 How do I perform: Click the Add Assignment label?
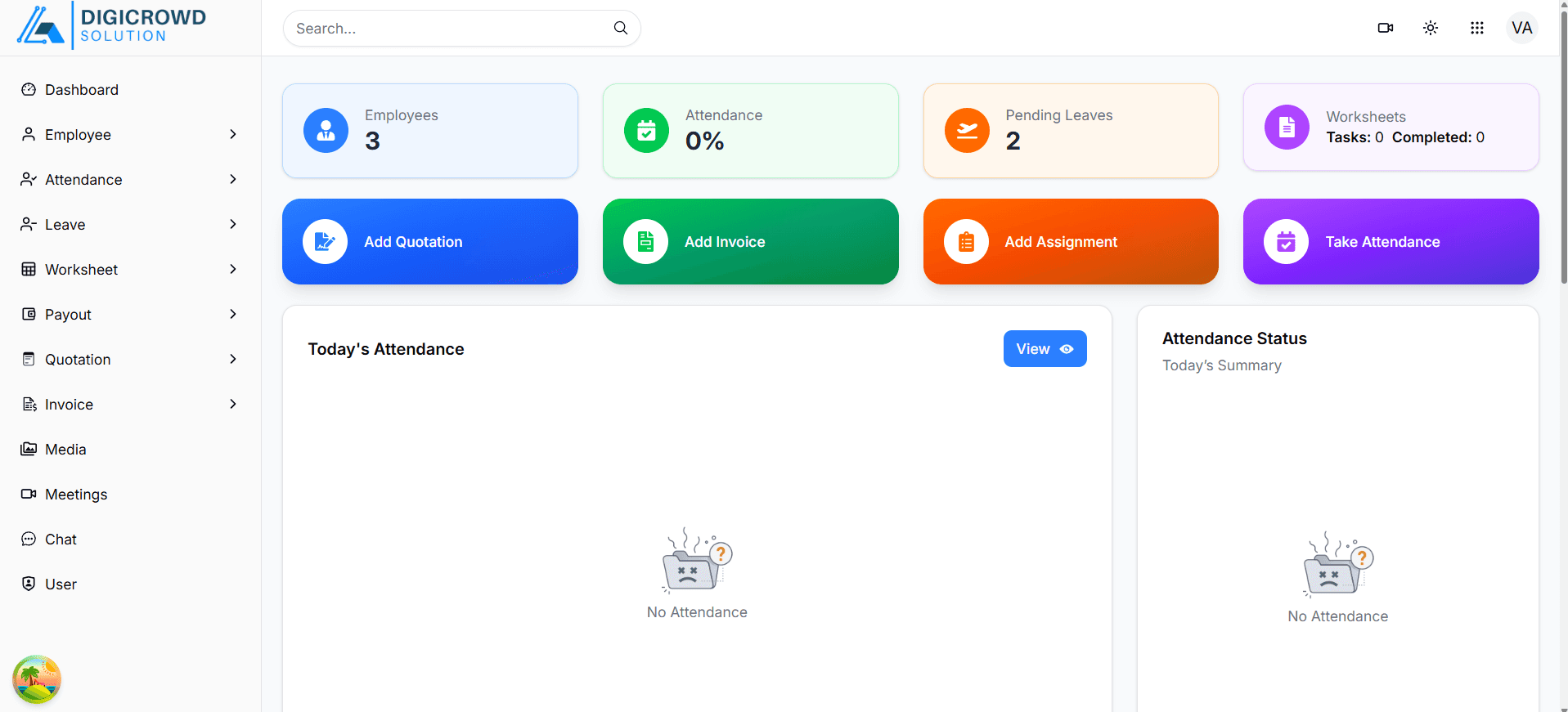point(1061,242)
